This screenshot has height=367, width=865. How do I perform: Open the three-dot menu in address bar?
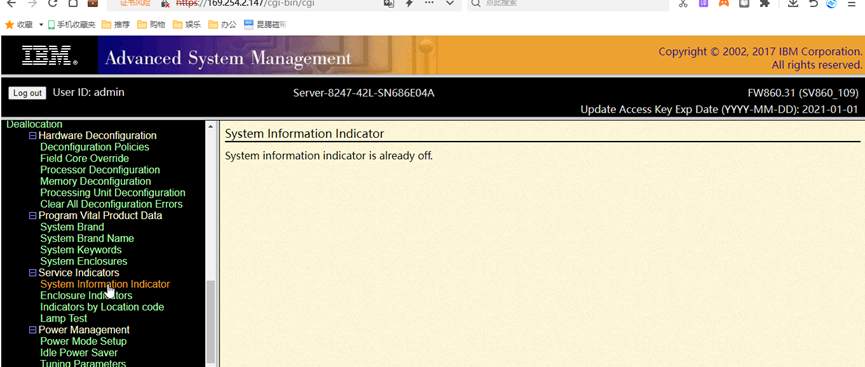429,3
